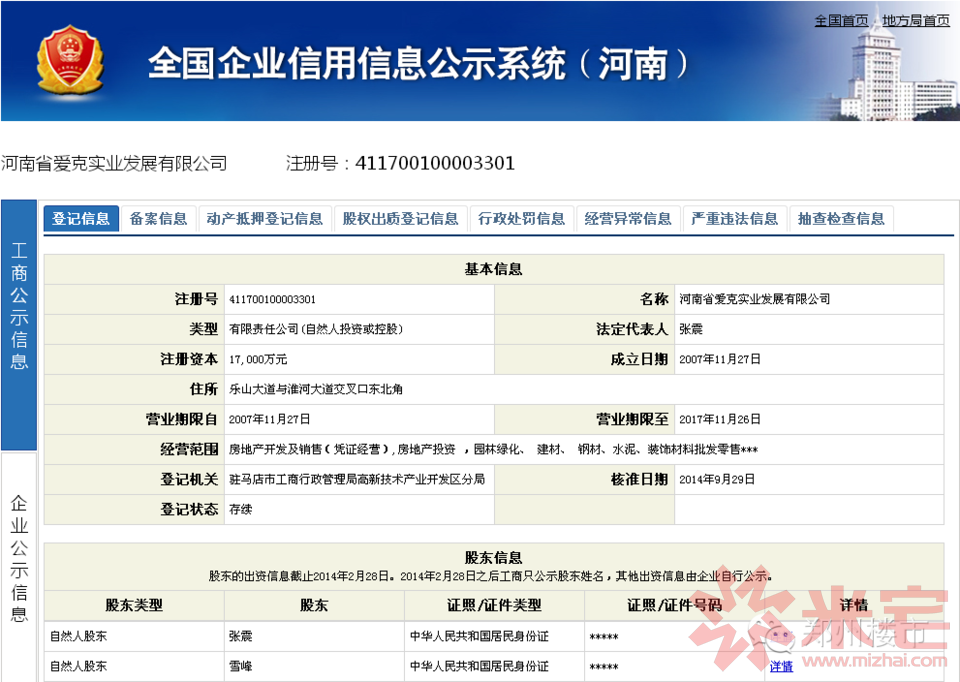Select the 登记信息 tab
960x682 pixels.
(81, 219)
